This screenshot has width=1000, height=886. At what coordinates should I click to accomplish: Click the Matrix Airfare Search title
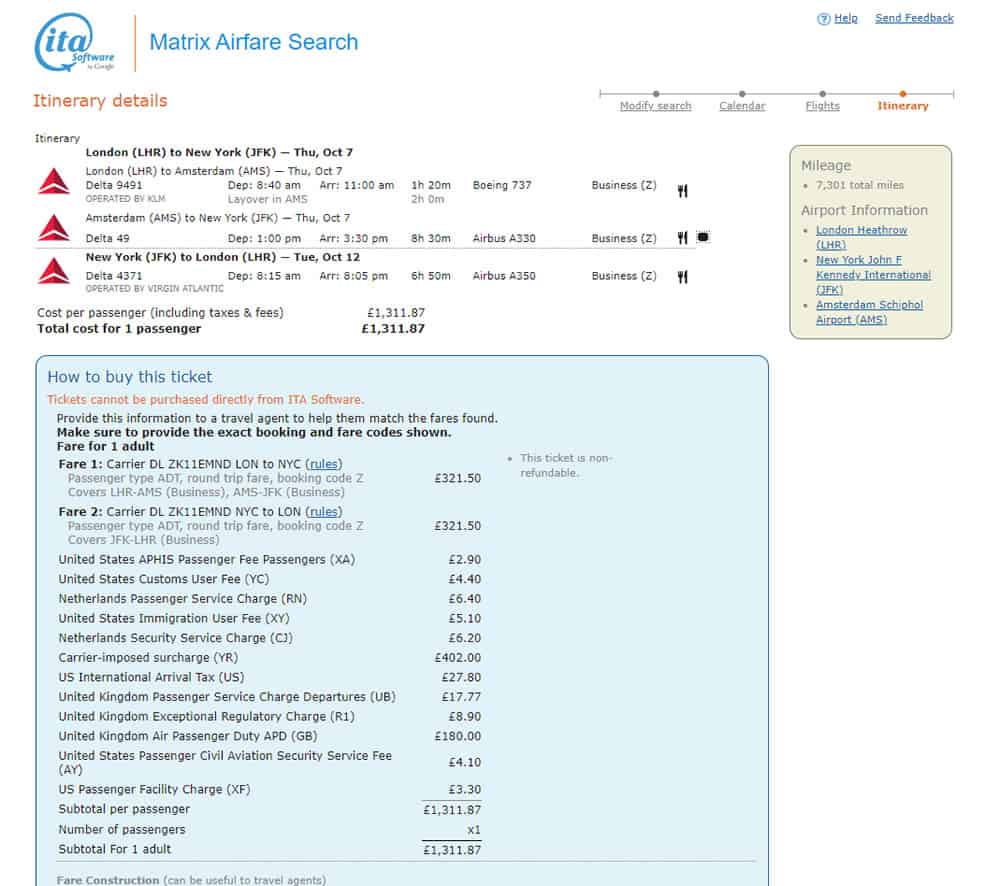coord(254,42)
